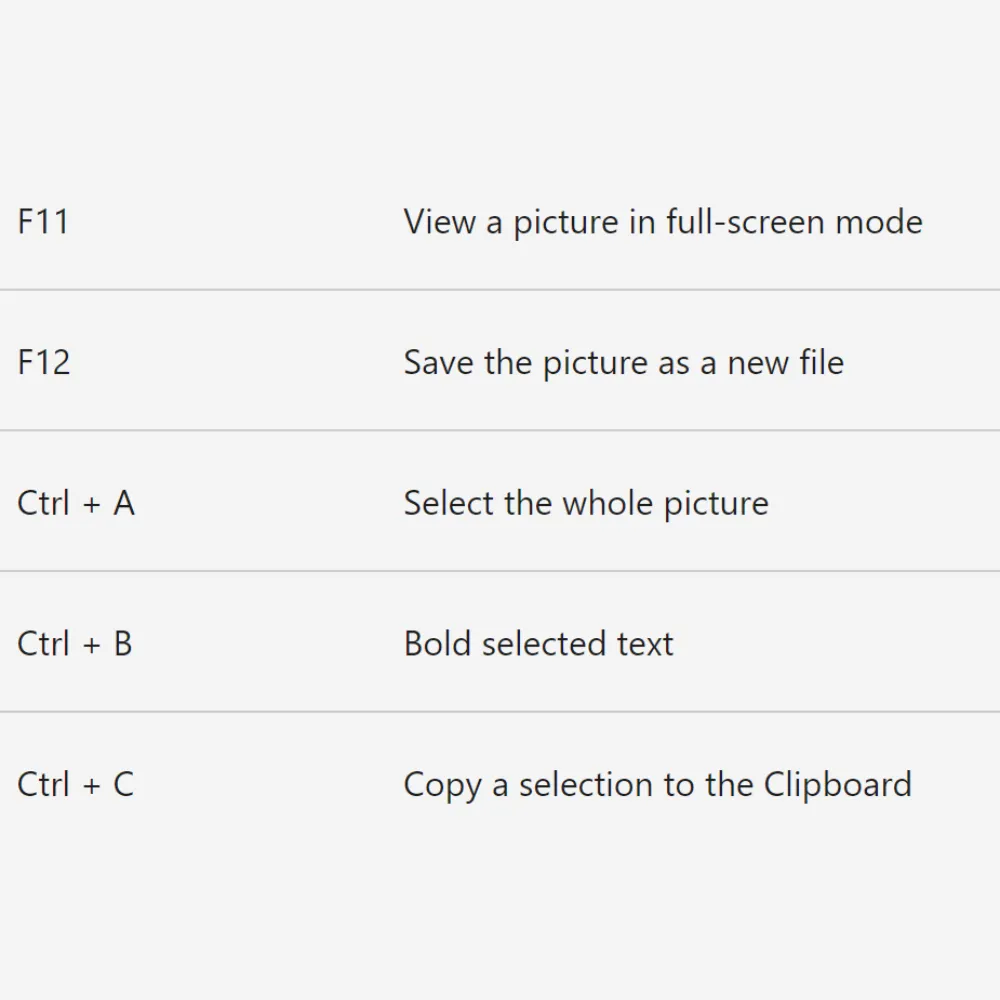Click the 'Bold selected text' description
Viewport: 1000px width, 1000px height.
pos(538,644)
